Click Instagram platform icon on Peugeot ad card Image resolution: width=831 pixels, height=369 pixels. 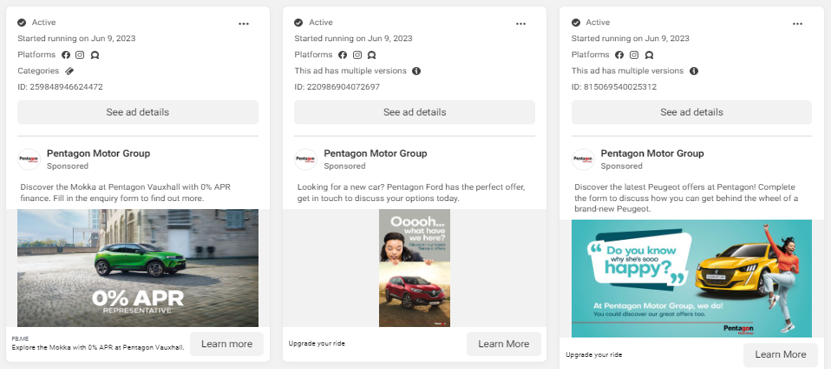(634, 55)
